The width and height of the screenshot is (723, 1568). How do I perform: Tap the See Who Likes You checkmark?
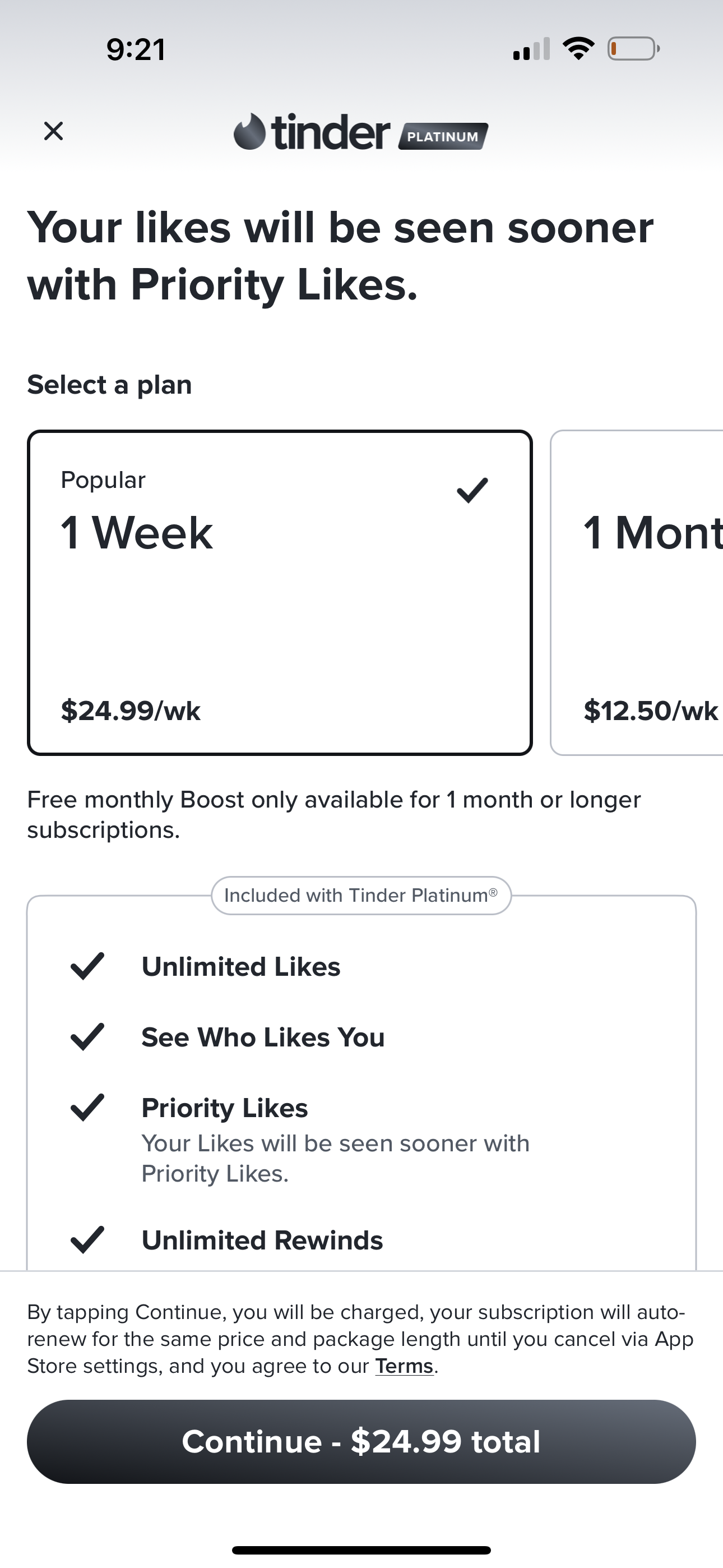[x=87, y=1036]
